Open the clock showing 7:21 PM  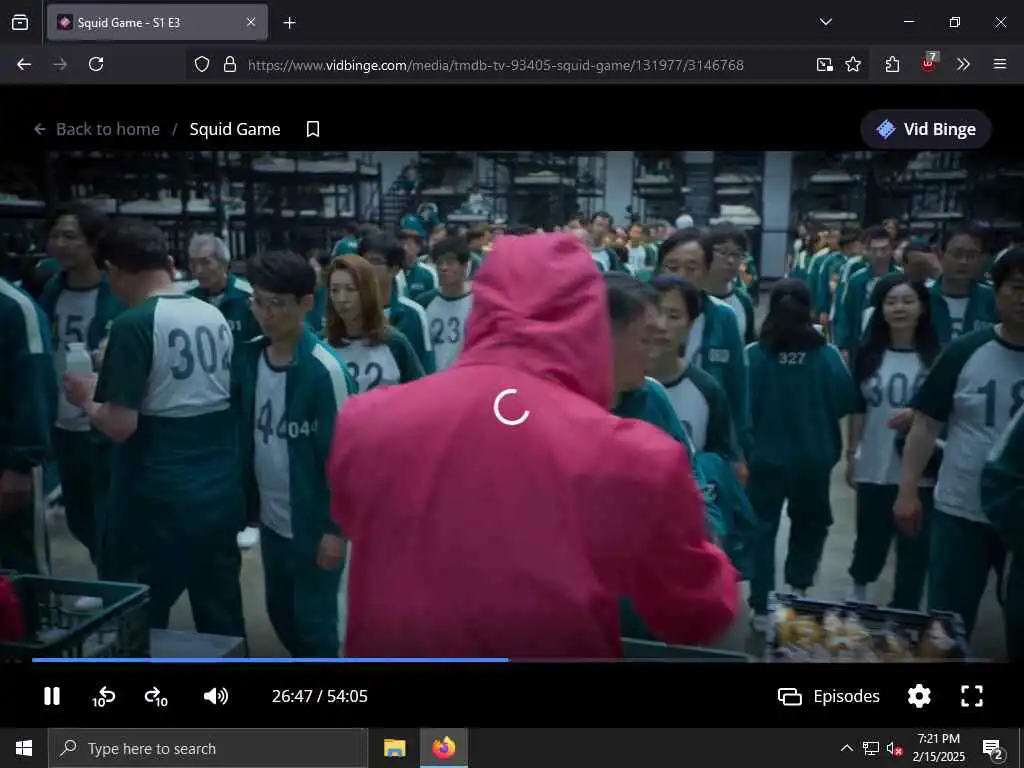pyautogui.click(x=938, y=748)
